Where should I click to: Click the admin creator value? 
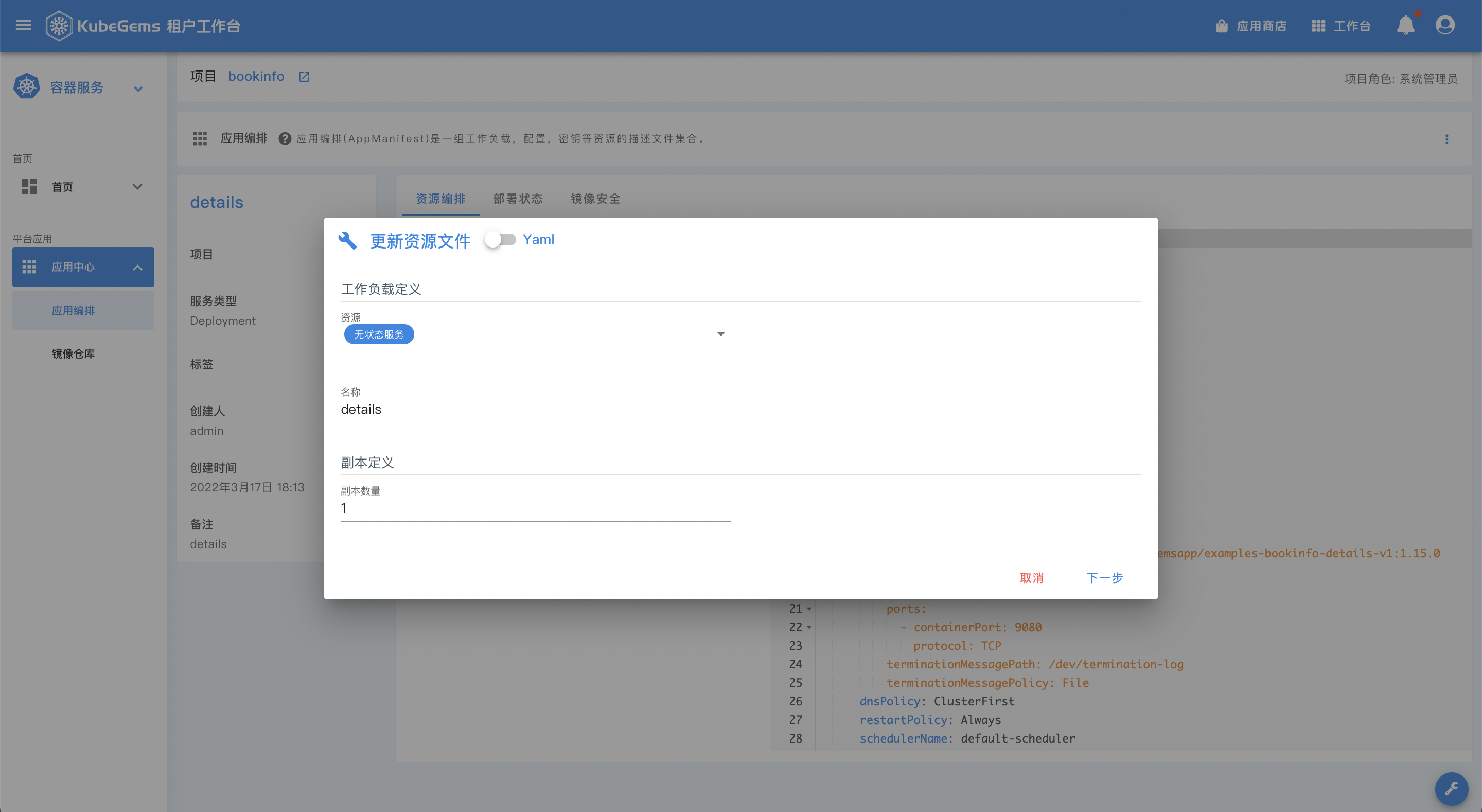[x=206, y=431]
